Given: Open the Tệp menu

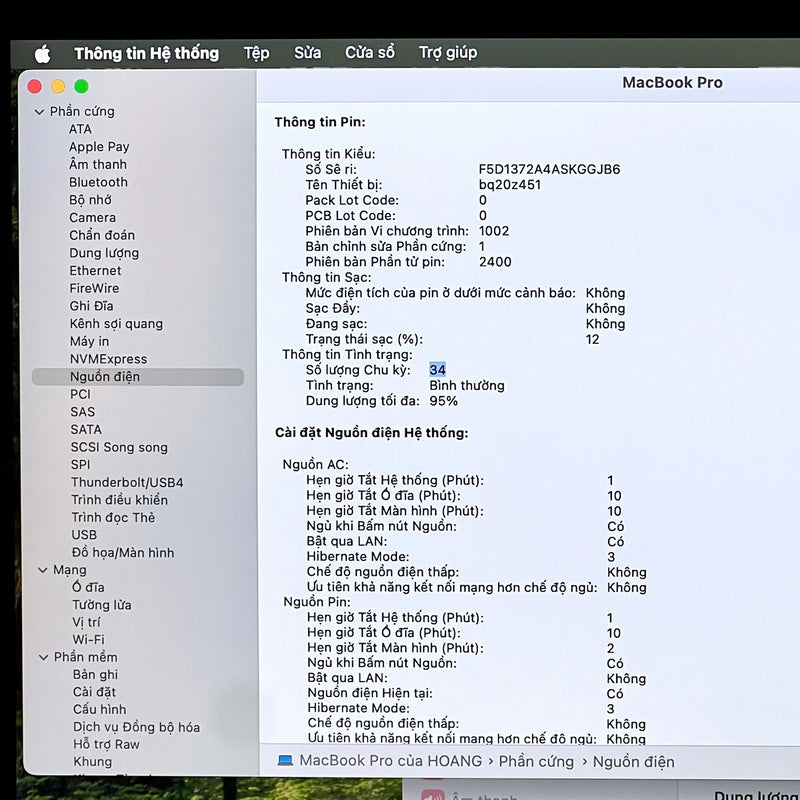Looking at the screenshot, I should pos(256,53).
